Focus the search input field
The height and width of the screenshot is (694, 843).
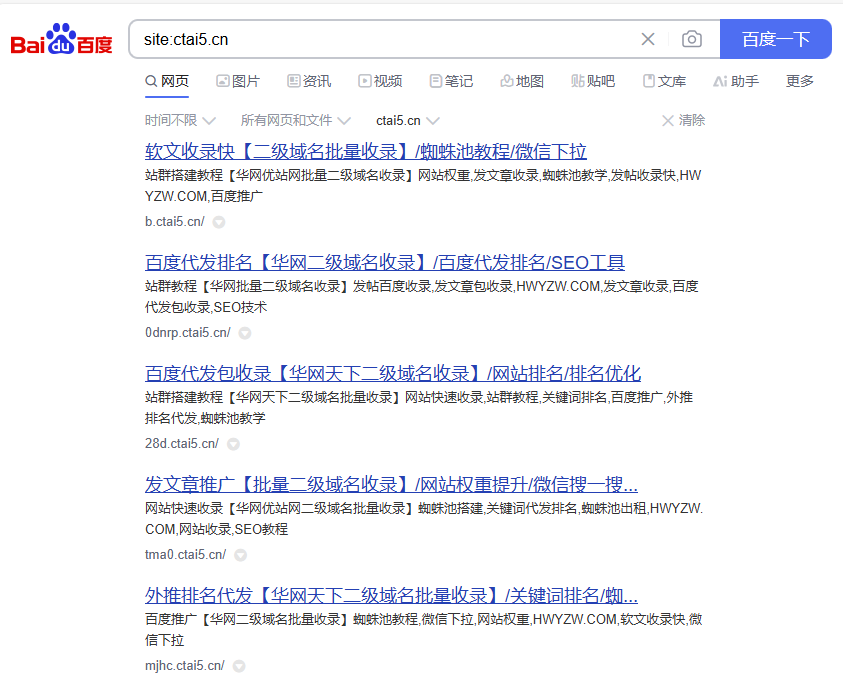(x=387, y=39)
